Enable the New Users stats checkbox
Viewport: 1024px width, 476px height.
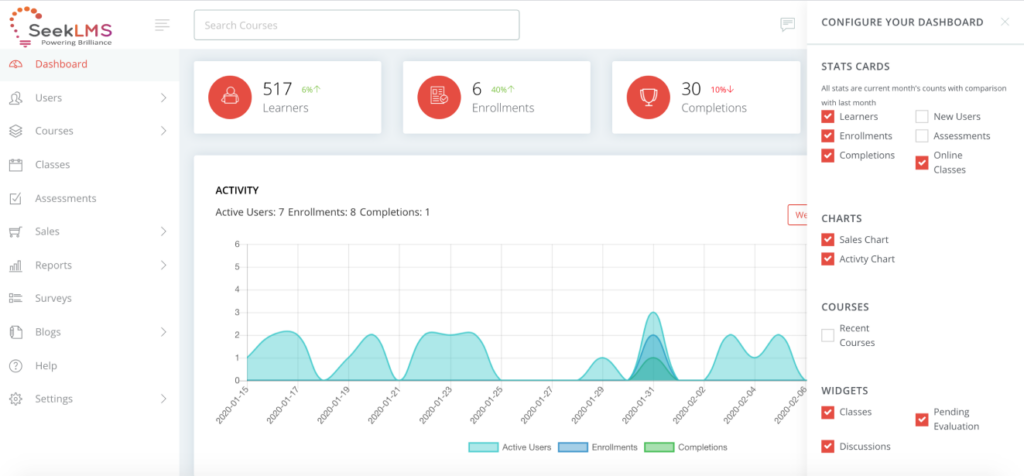(921, 117)
